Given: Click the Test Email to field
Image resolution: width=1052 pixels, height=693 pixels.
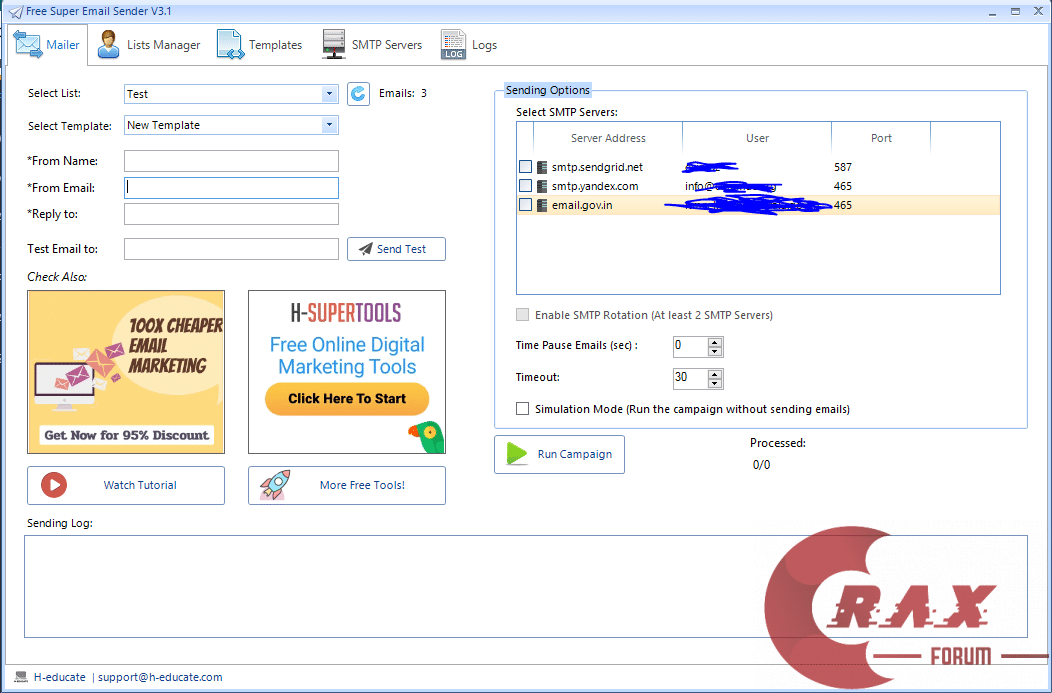Looking at the screenshot, I should pyautogui.click(x=231, y=249).
